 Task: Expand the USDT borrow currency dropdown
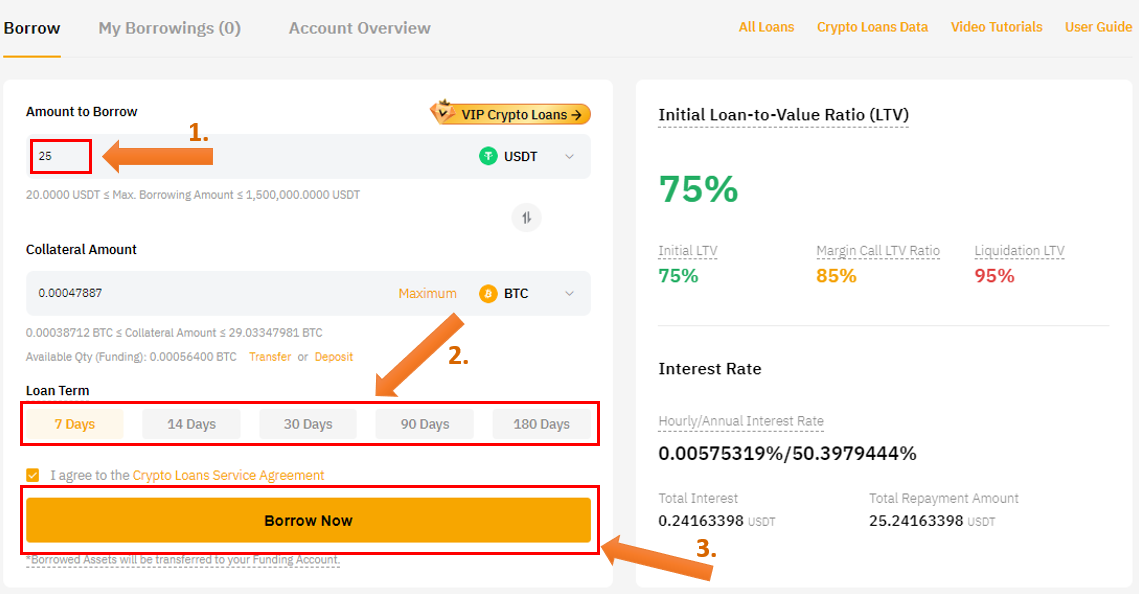click(x=569, y=157)
